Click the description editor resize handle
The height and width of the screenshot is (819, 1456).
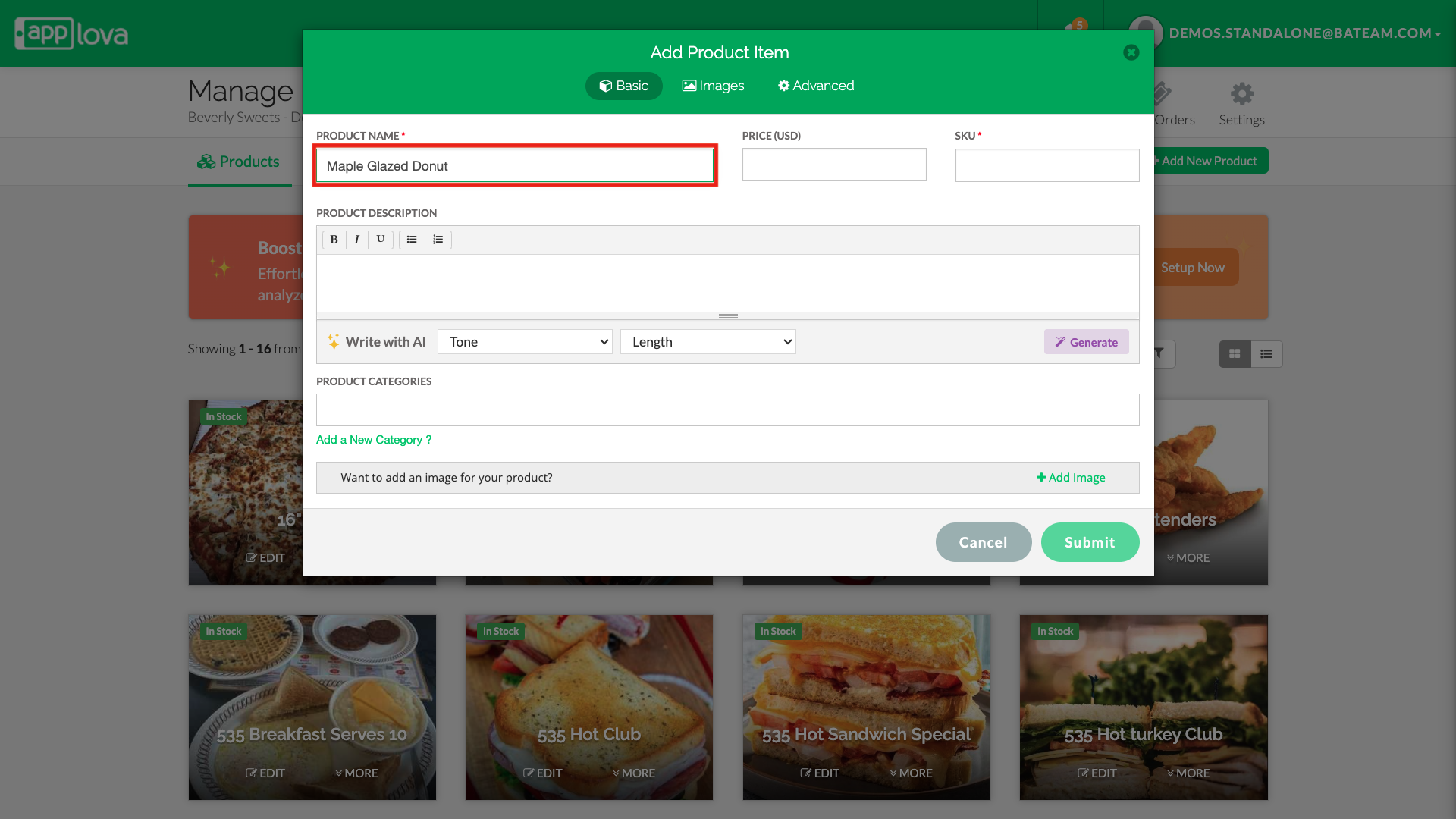pos(728,315)
